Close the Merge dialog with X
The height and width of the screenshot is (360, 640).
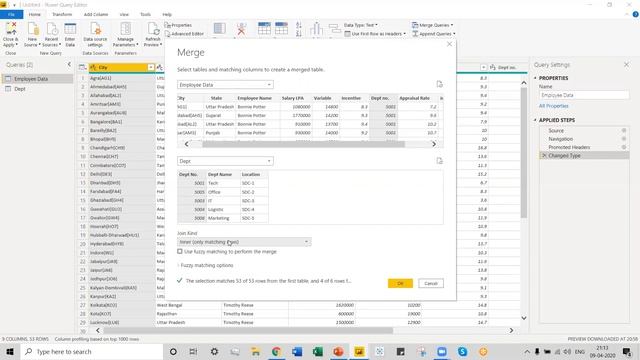449,44
